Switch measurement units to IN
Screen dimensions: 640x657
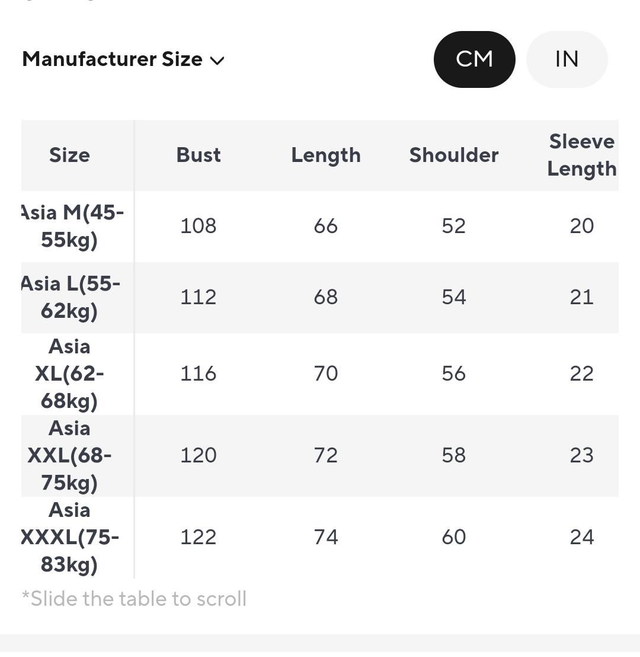[x=567, y=59]
